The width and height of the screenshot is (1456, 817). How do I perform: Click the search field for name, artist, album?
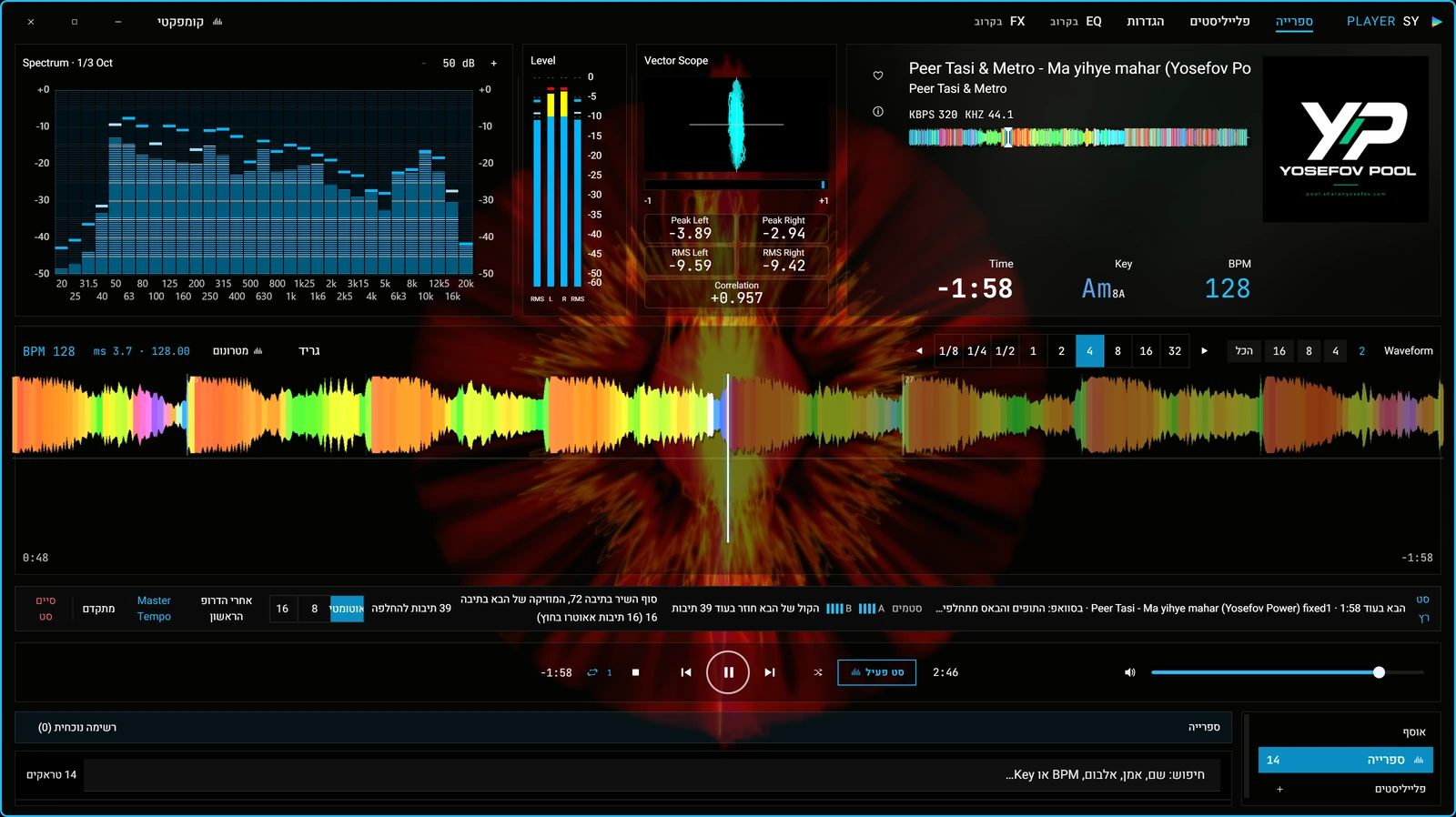pyautogui.click(x=651, y=775)
